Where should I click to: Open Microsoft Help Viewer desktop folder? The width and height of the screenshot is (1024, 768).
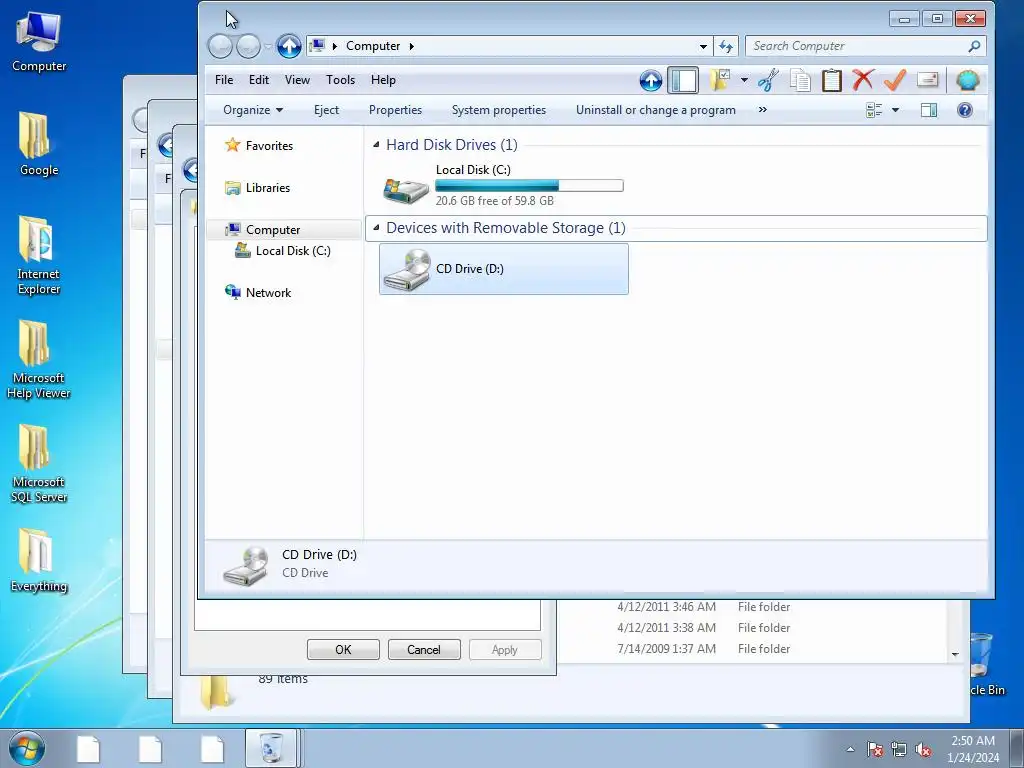[x=39, y=359]
